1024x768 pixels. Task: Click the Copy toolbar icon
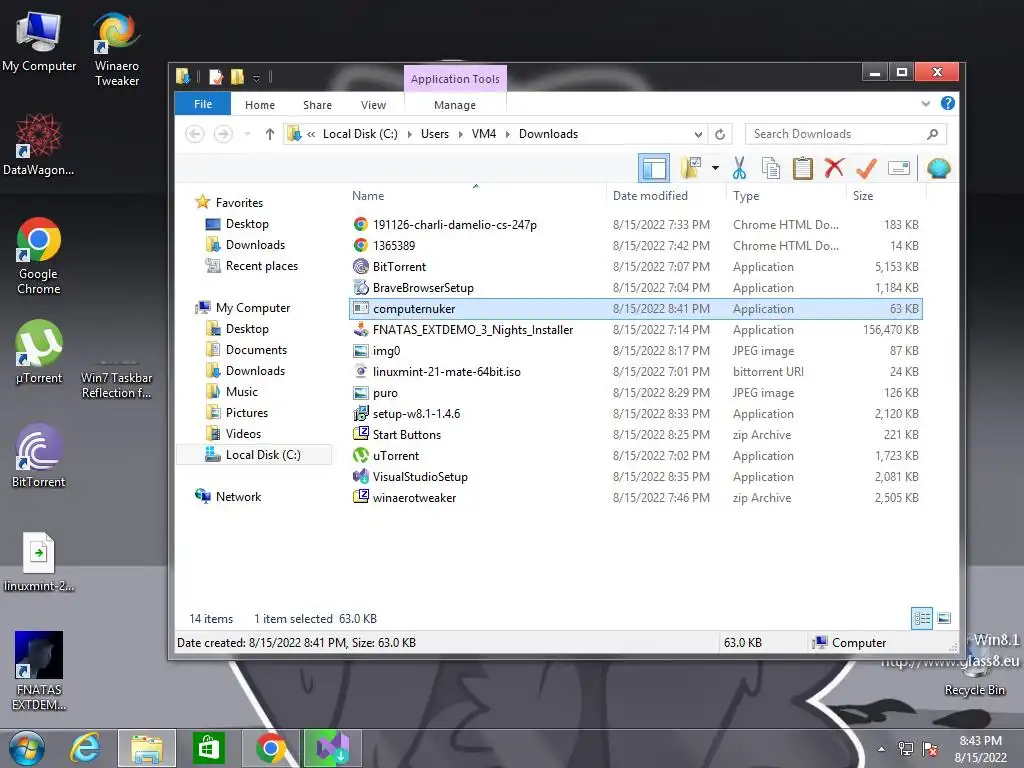pyautogui.click(x=771, y=168)
